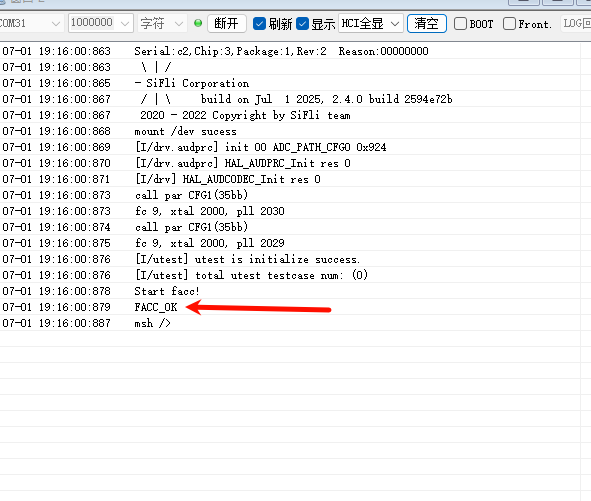Select the log line 'Start facc!'
This screenshot has height=501, width=591.
(167, 291)
